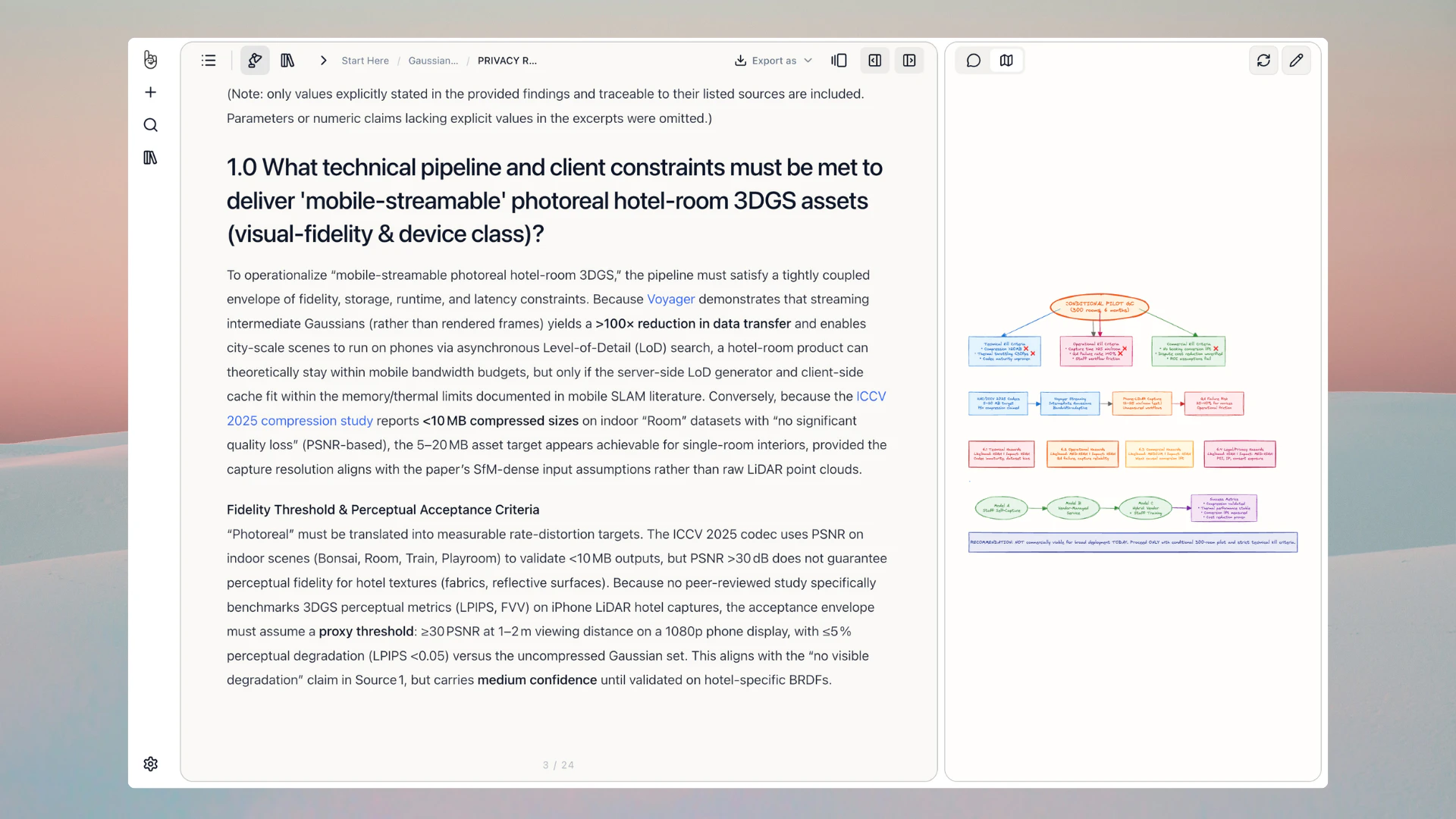Click the refresh diagram icon
Screen dimensions: 1456x819
point(1263,61)
